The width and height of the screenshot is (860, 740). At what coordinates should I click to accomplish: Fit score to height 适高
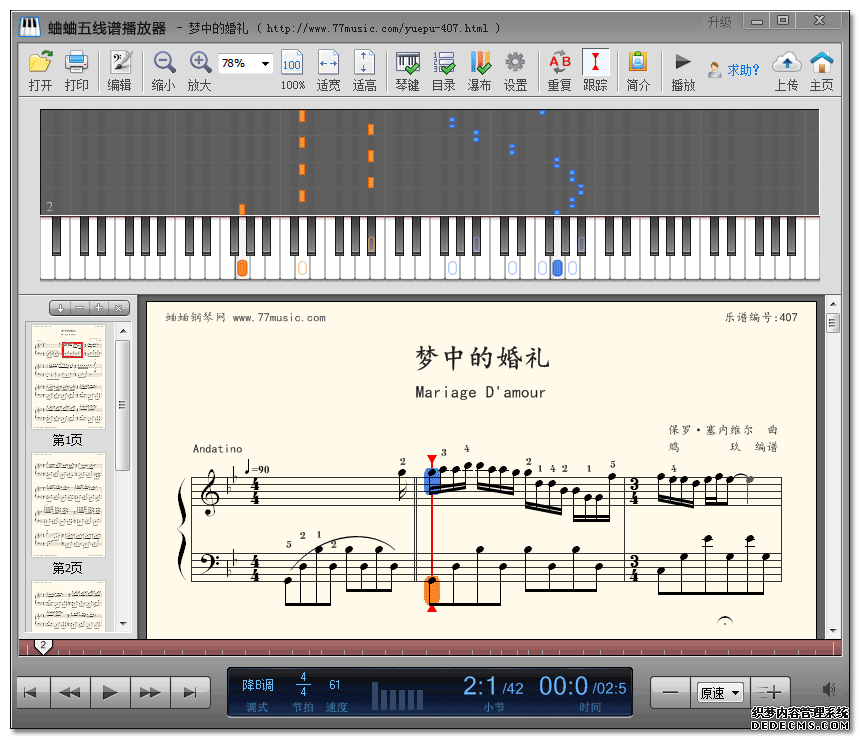(x=364, y=70)
